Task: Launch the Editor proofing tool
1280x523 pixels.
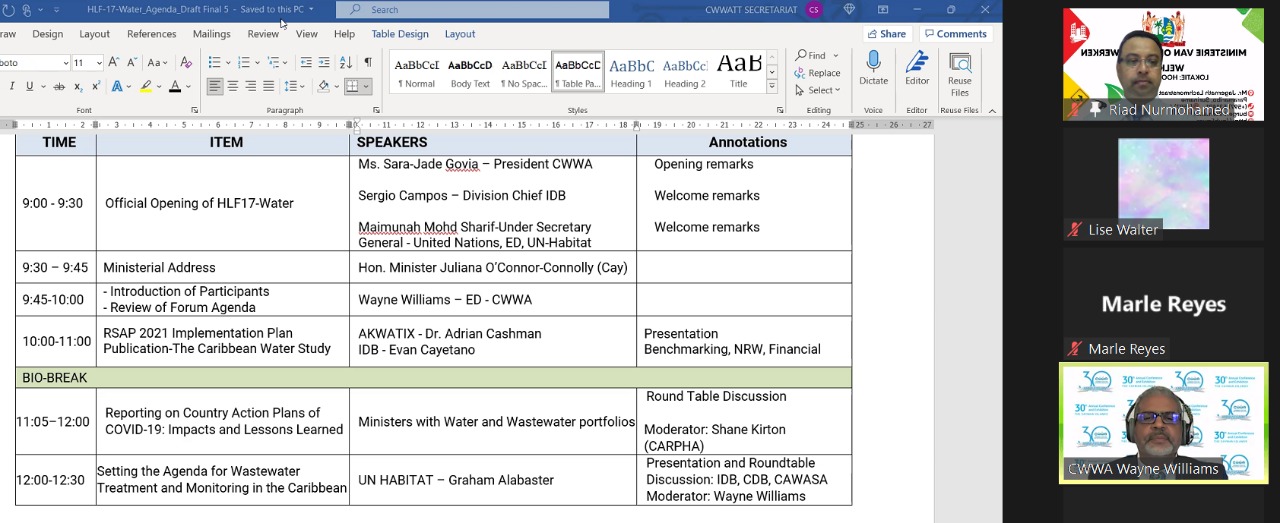Action: click(x=916, y=68)
